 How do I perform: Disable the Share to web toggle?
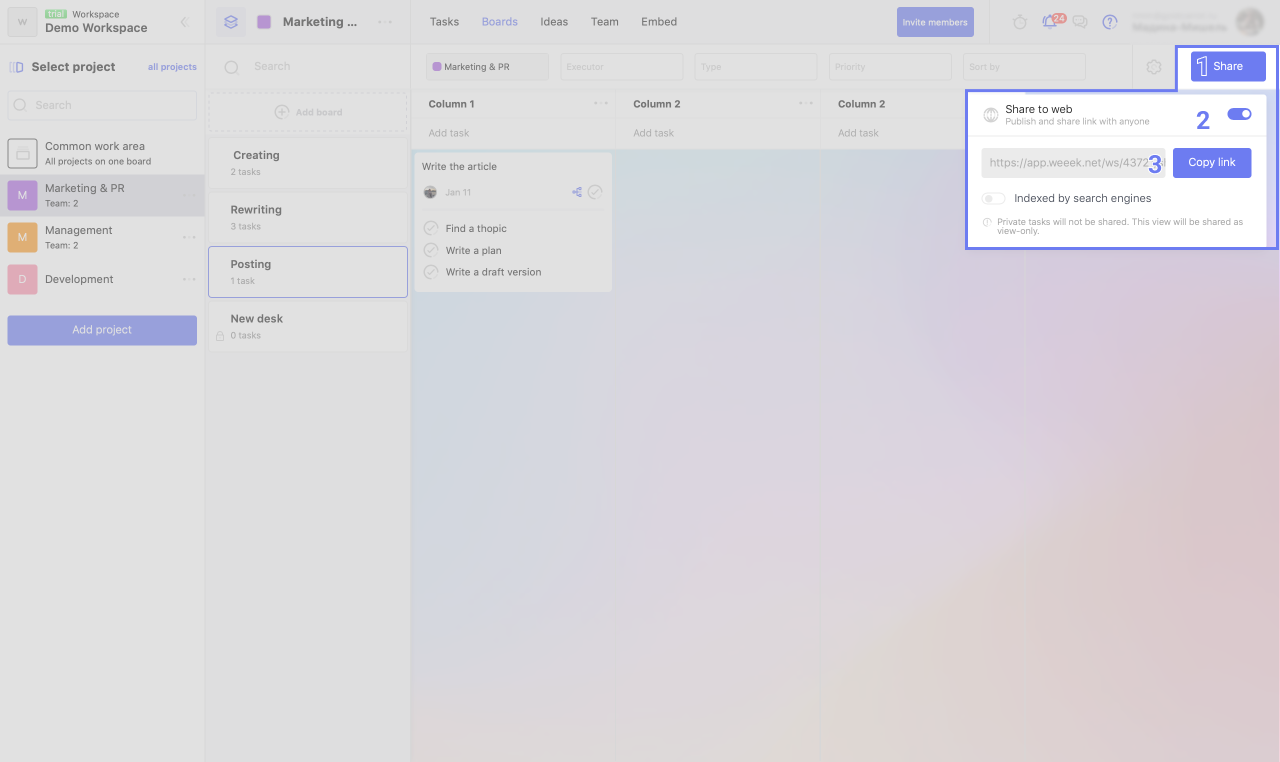tap(1239, 114)
